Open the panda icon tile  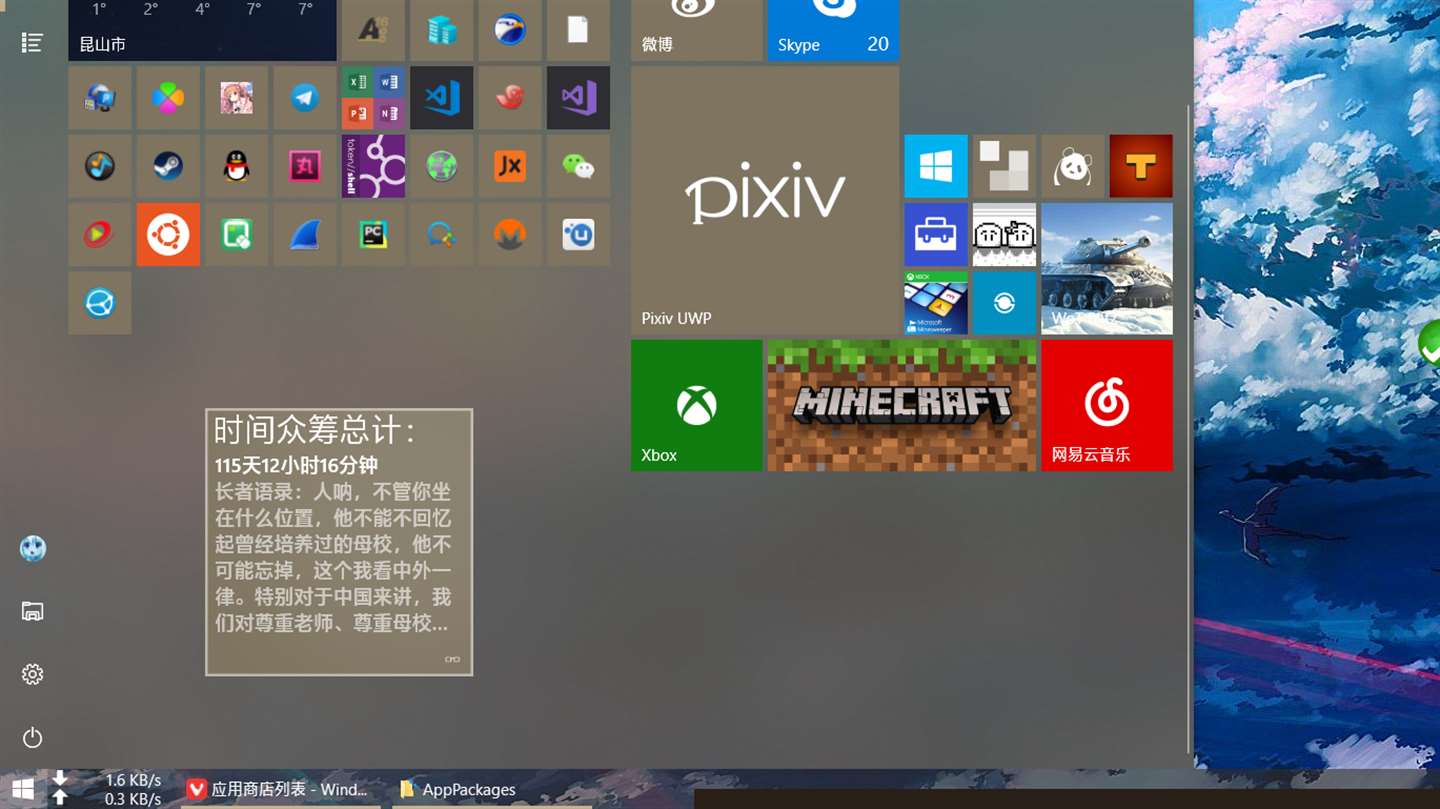1073,166
